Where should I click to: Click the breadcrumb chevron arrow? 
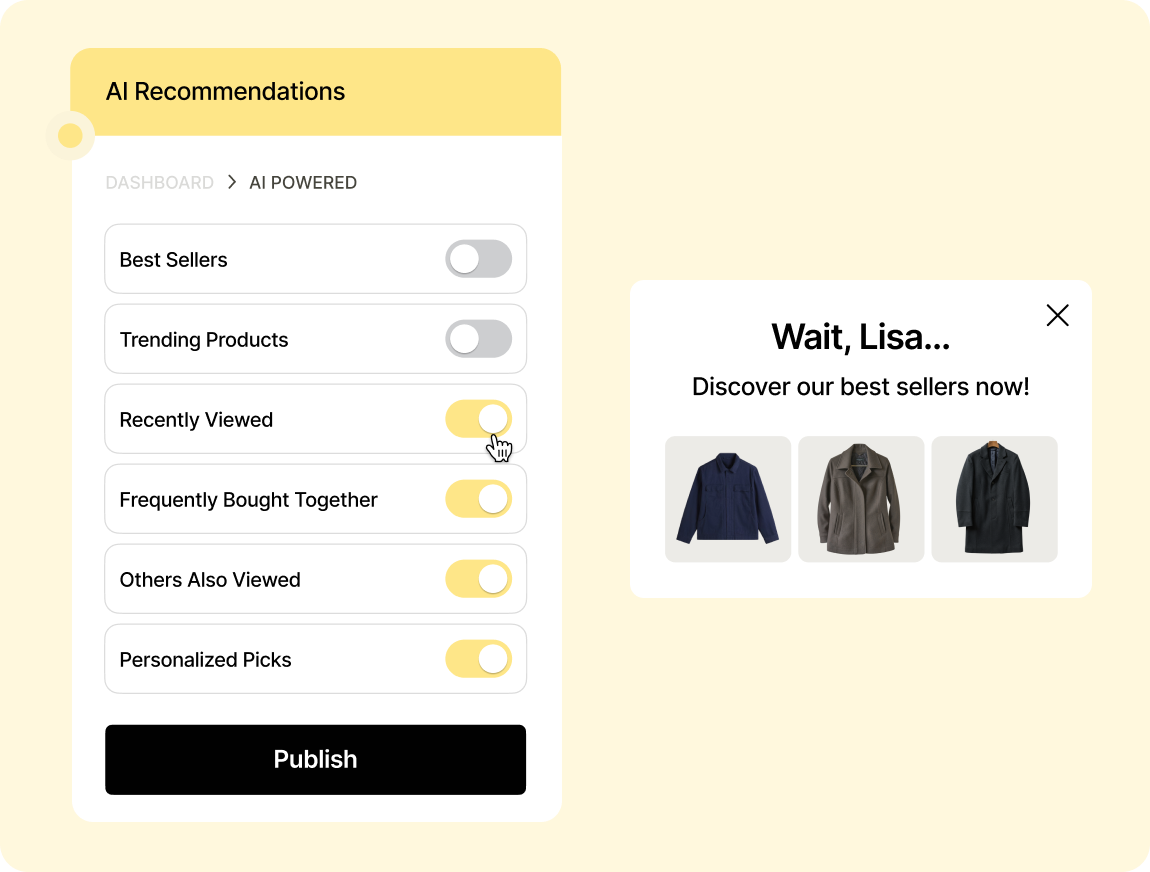click(x=232, y=182)
